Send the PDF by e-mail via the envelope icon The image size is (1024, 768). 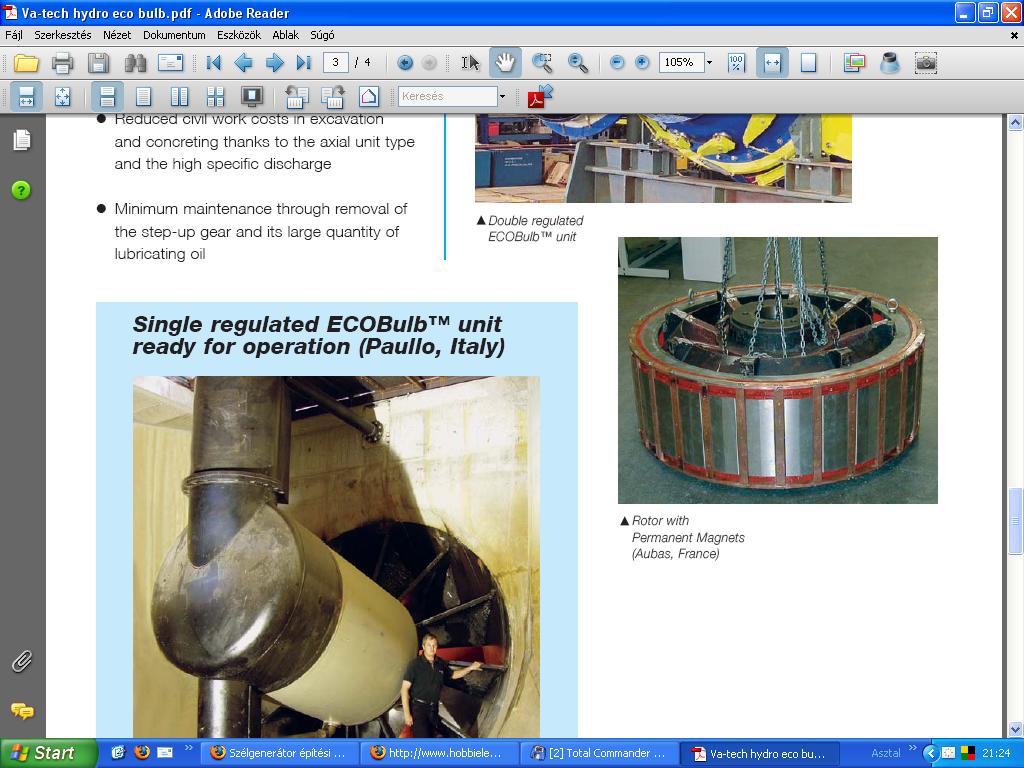(170, 63)
